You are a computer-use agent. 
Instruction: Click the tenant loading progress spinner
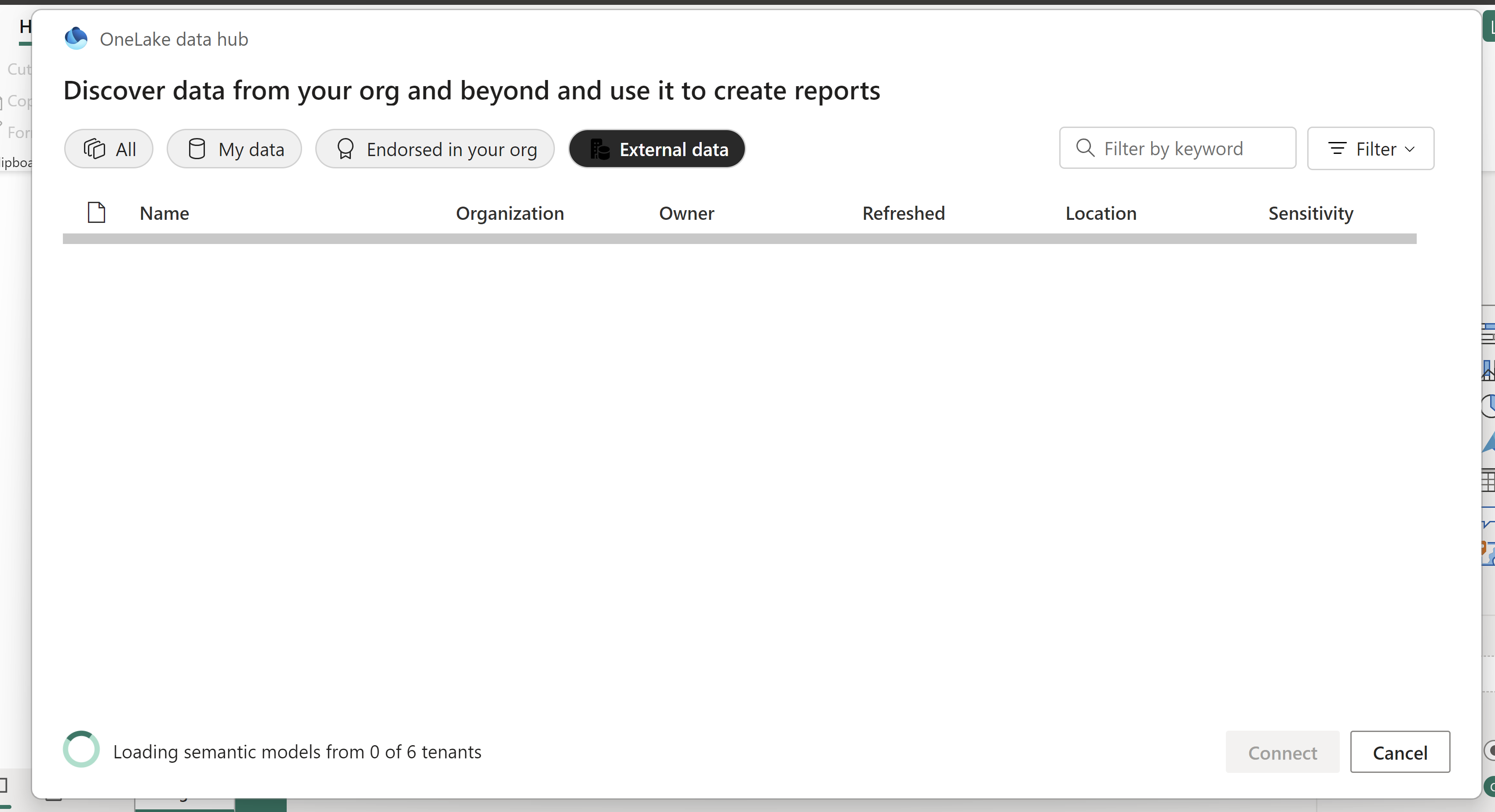click(81, 749)
